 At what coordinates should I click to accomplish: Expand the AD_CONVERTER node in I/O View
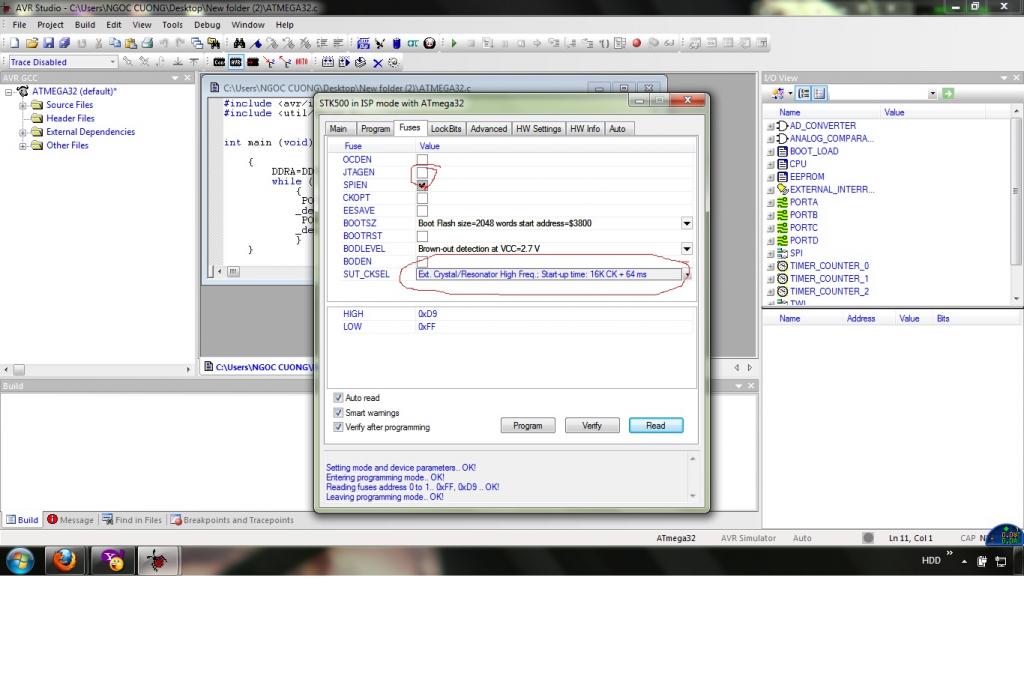(x=770, y=126)
